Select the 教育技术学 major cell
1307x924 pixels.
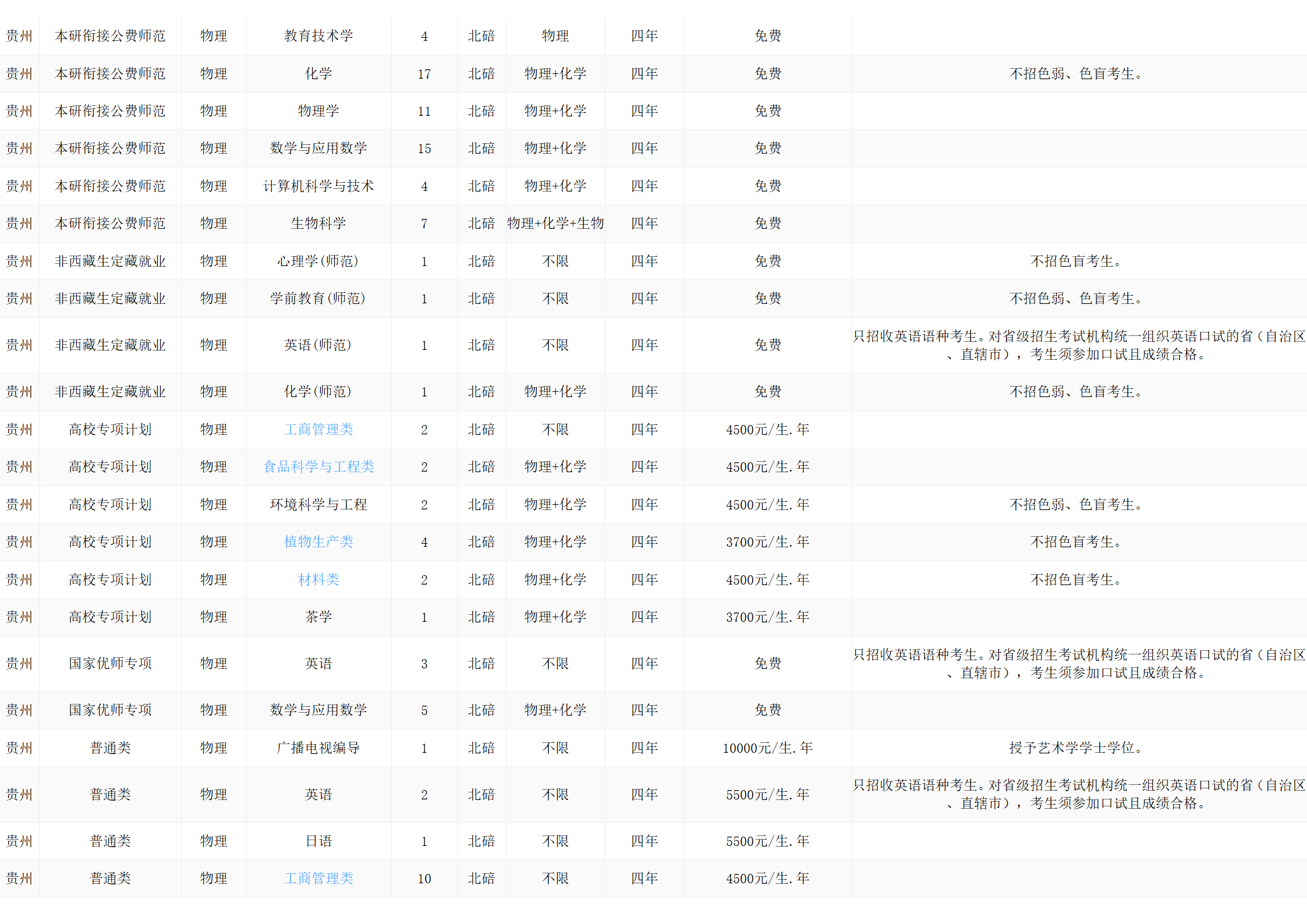(318, 36)
